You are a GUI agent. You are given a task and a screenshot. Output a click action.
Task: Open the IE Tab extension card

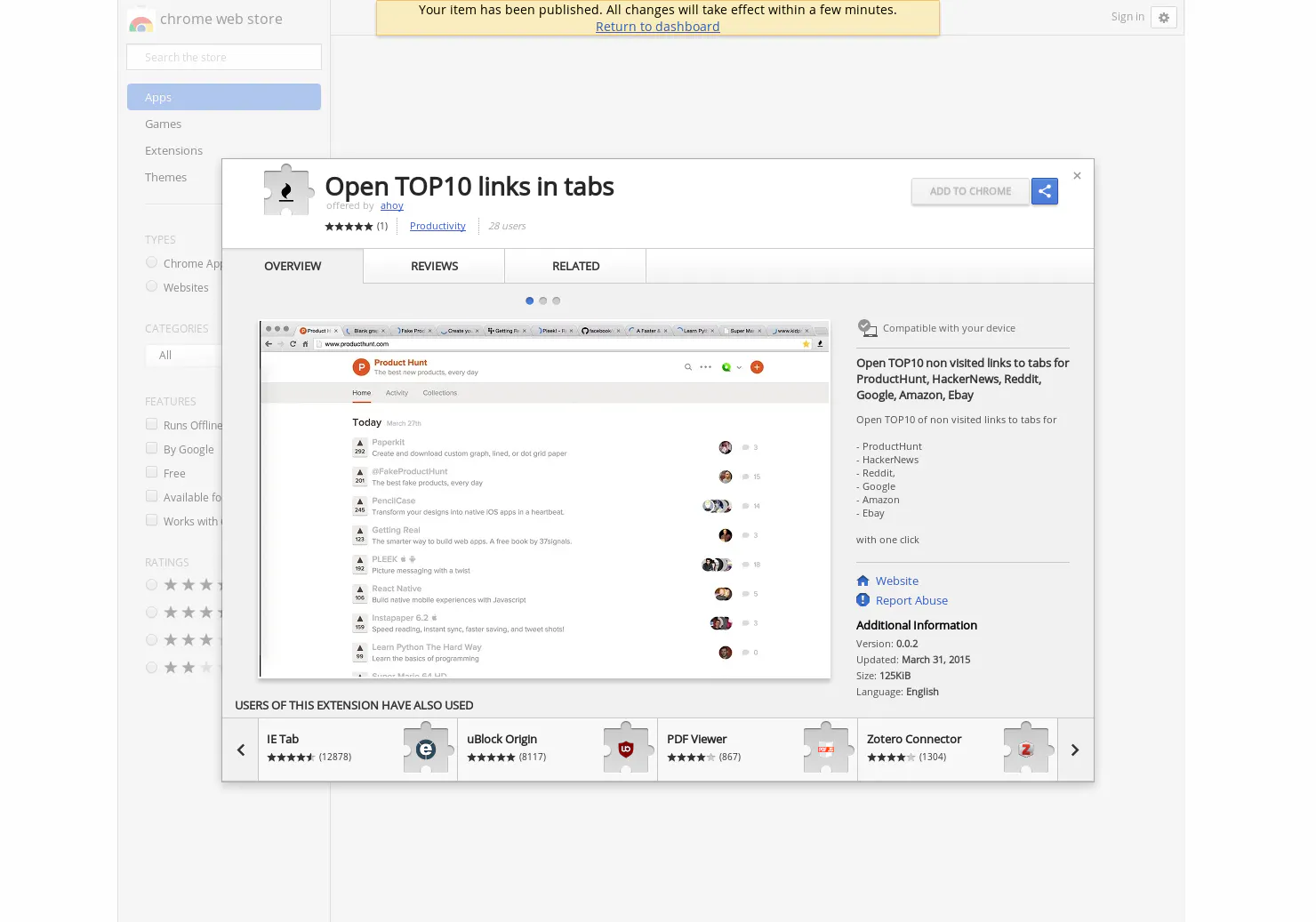tap(357, 750)
